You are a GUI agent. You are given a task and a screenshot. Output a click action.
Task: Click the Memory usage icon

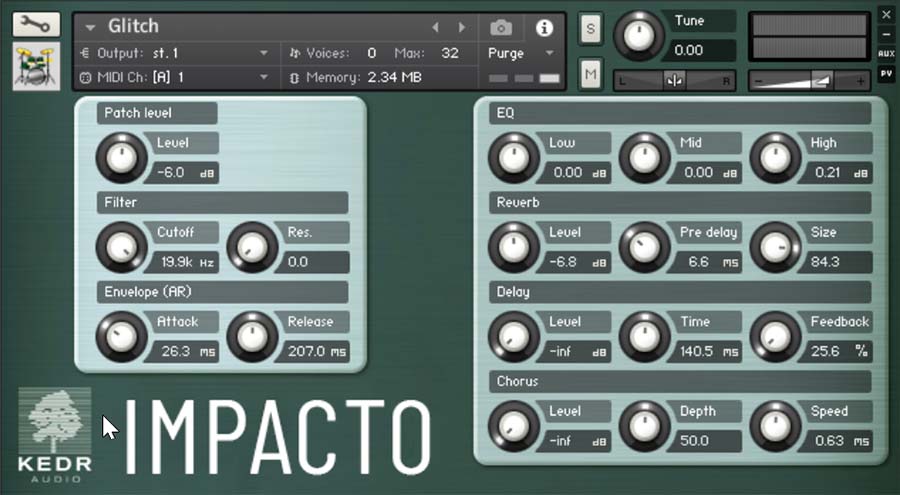coord(294,78)
